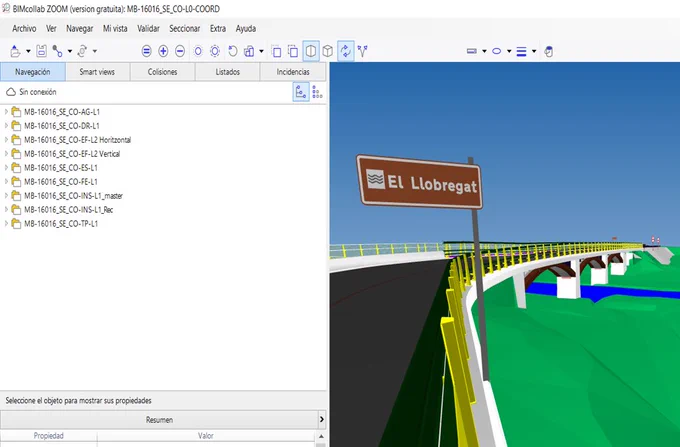Viewport: 680px width, 447px height.
Task: Expand MB-16016_SE_CO-INS-L1_master tree node
Action: [6, 196]
